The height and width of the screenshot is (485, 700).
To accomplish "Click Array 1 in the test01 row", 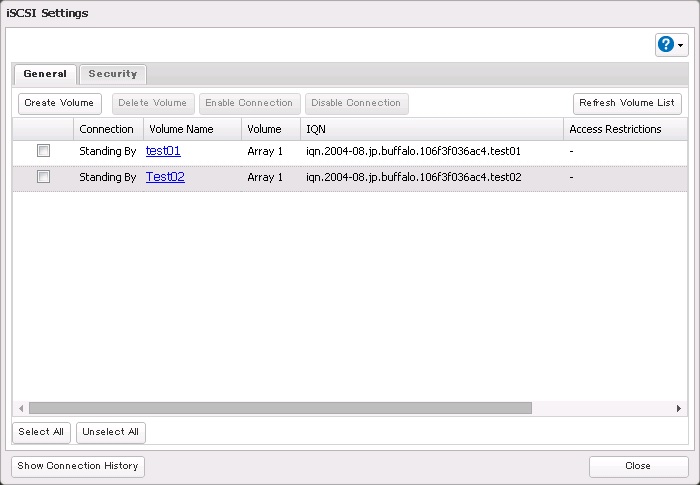I will [265, 151].
